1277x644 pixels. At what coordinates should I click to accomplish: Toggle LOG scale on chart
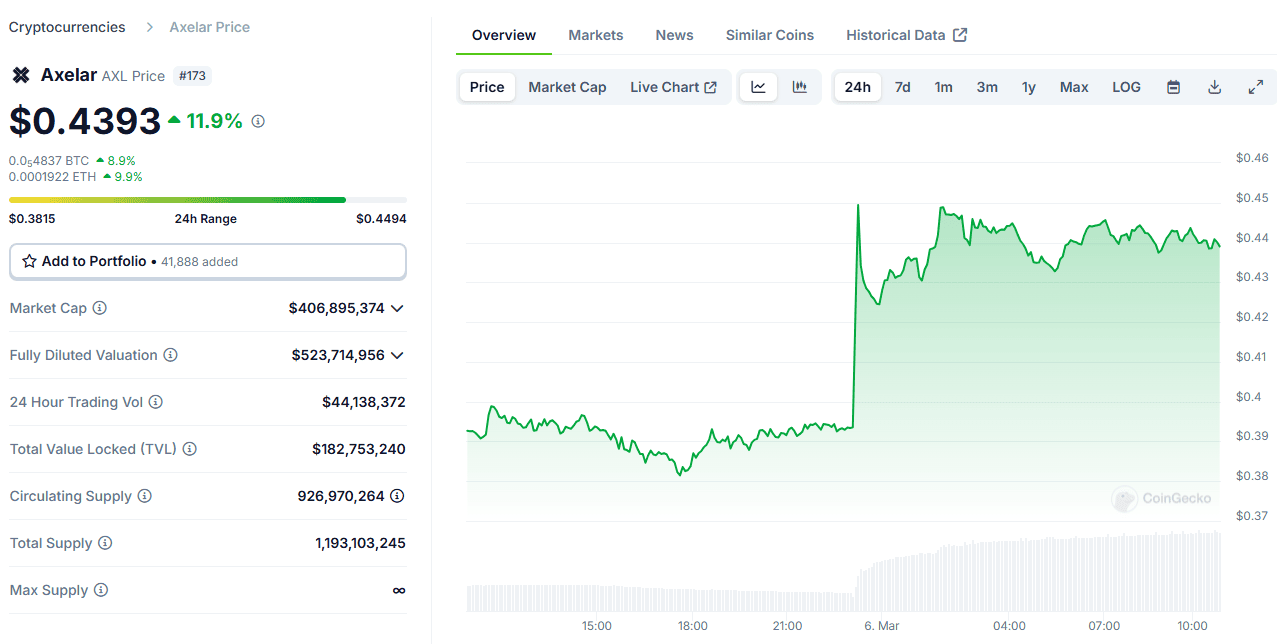(1127, 87)
